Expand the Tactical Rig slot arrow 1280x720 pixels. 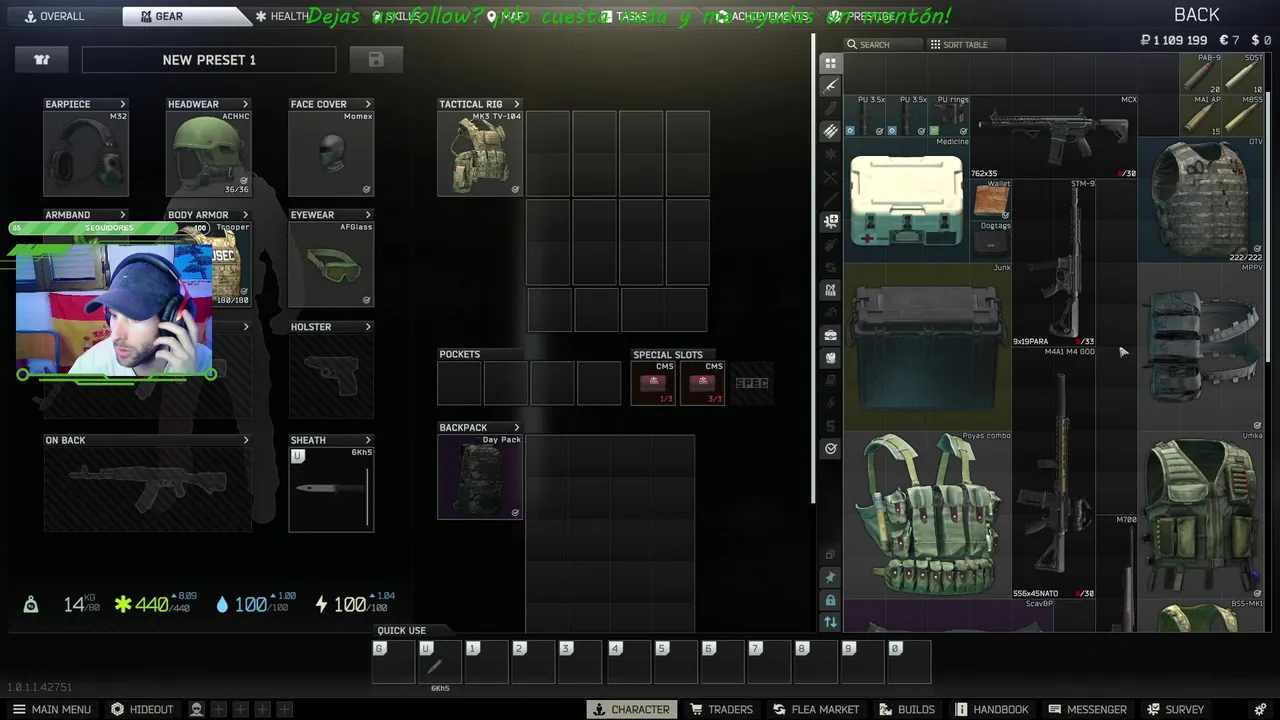coord(517,104)
